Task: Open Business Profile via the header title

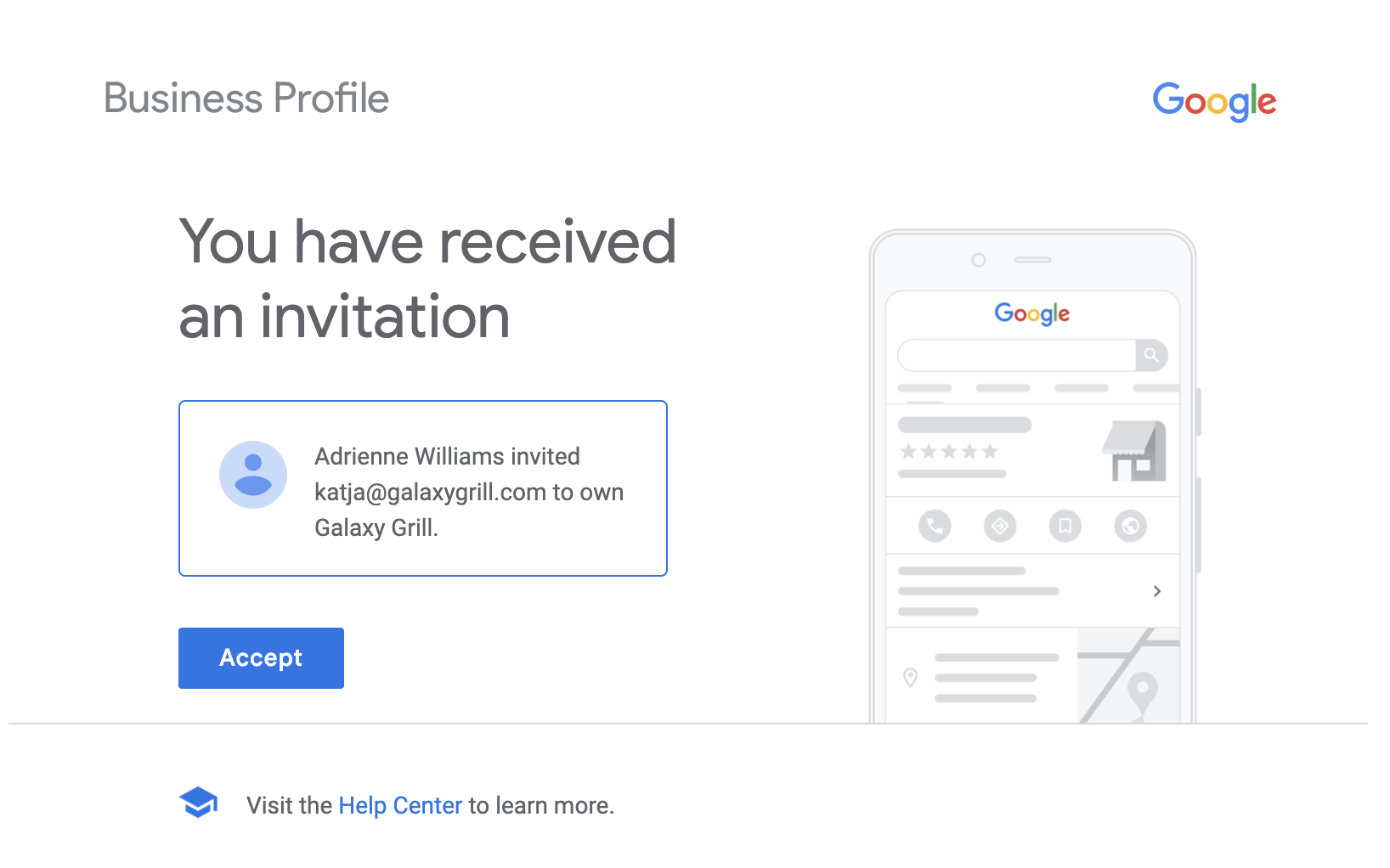Action: [x=246, y=98]
